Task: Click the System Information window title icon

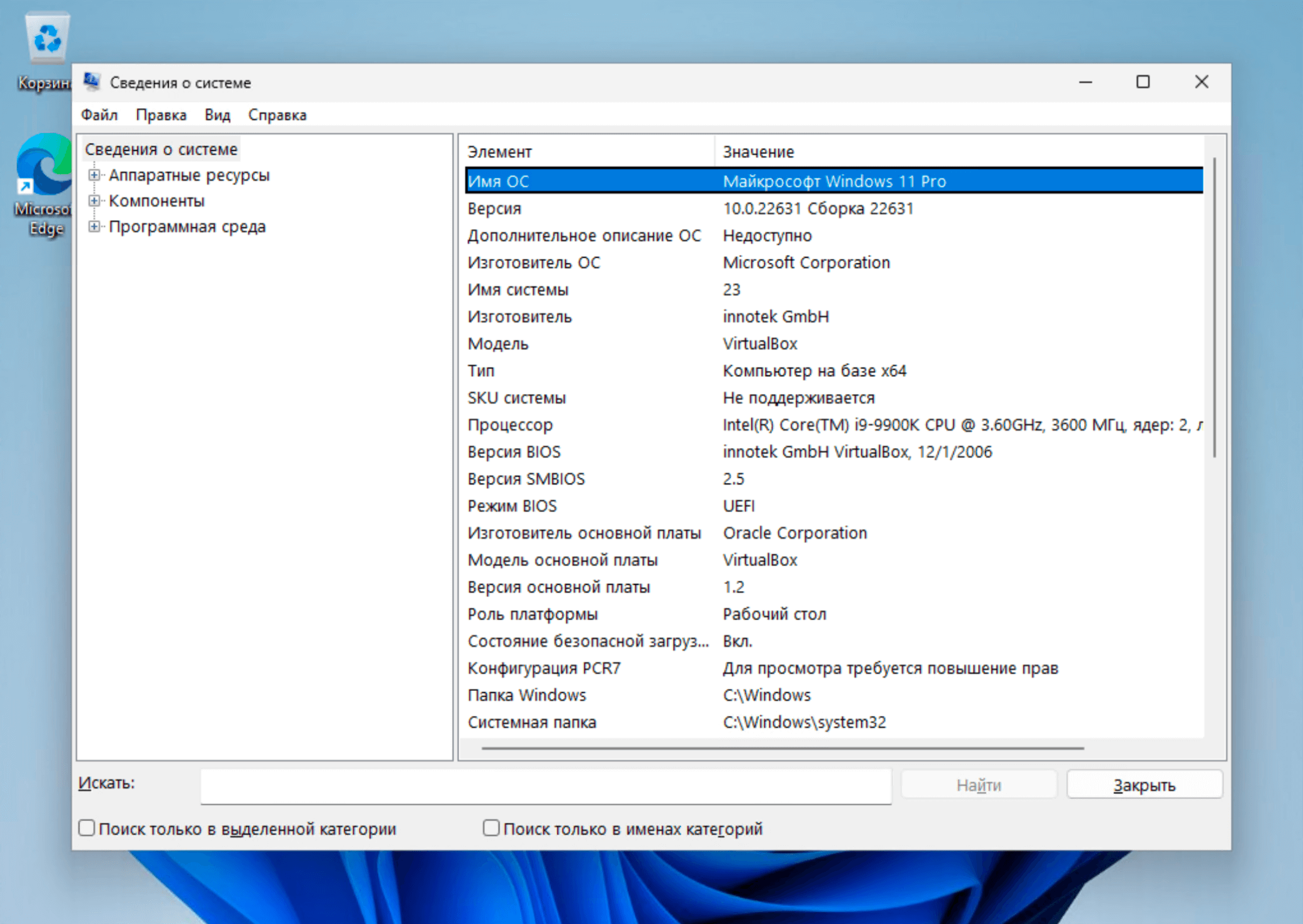Action: pyautogui.click(x=92, y=82)
